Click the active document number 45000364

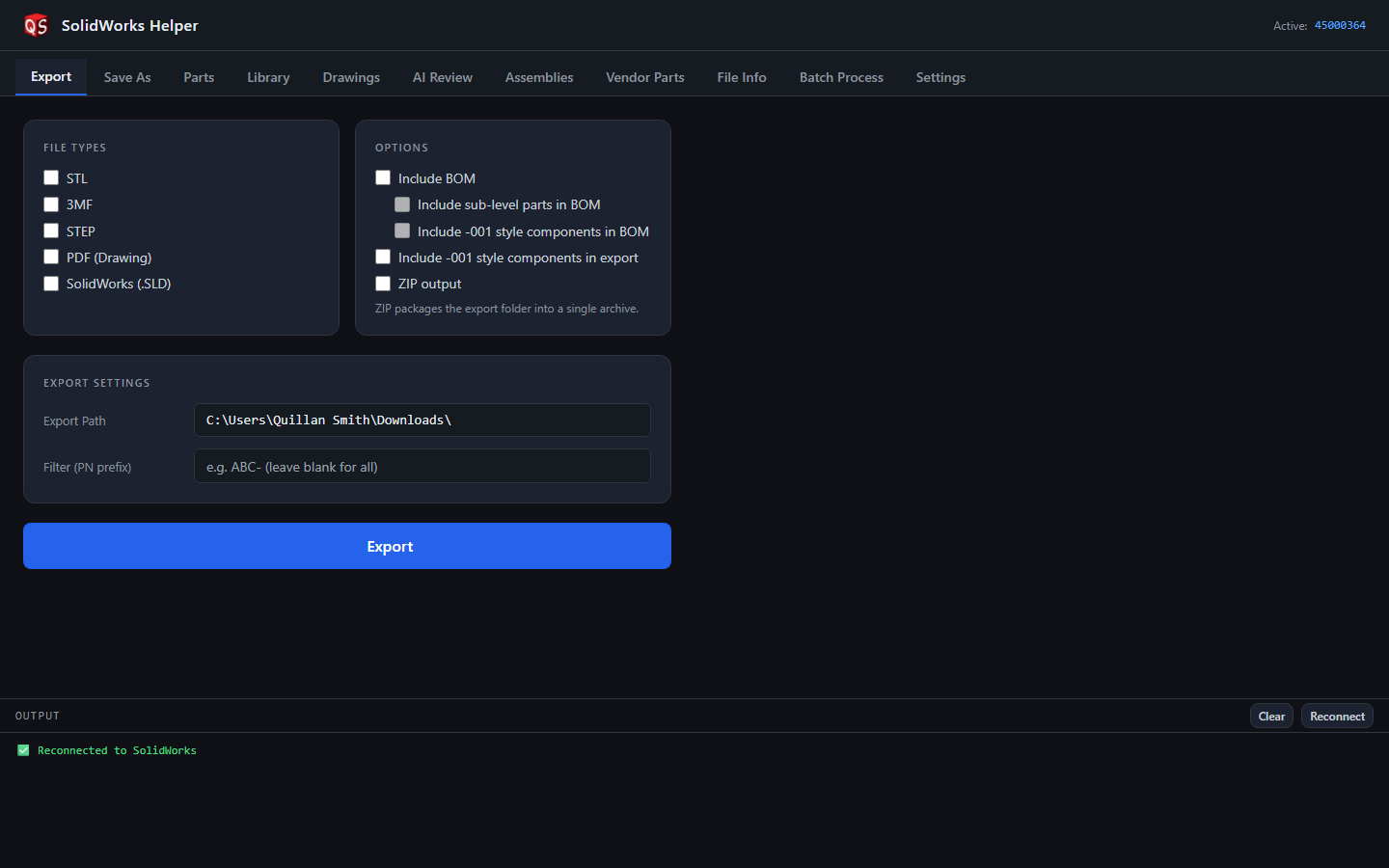point(1340,25)
